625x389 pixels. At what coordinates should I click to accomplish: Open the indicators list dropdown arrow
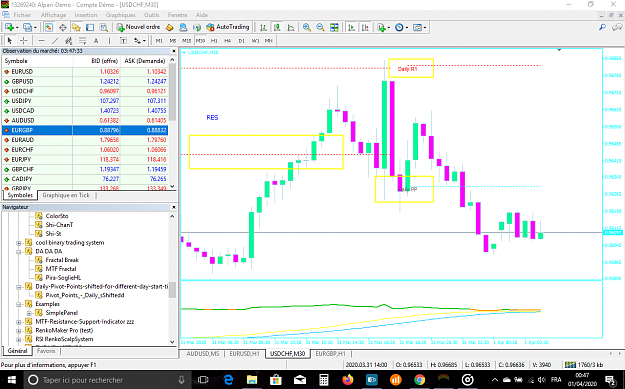389,27
